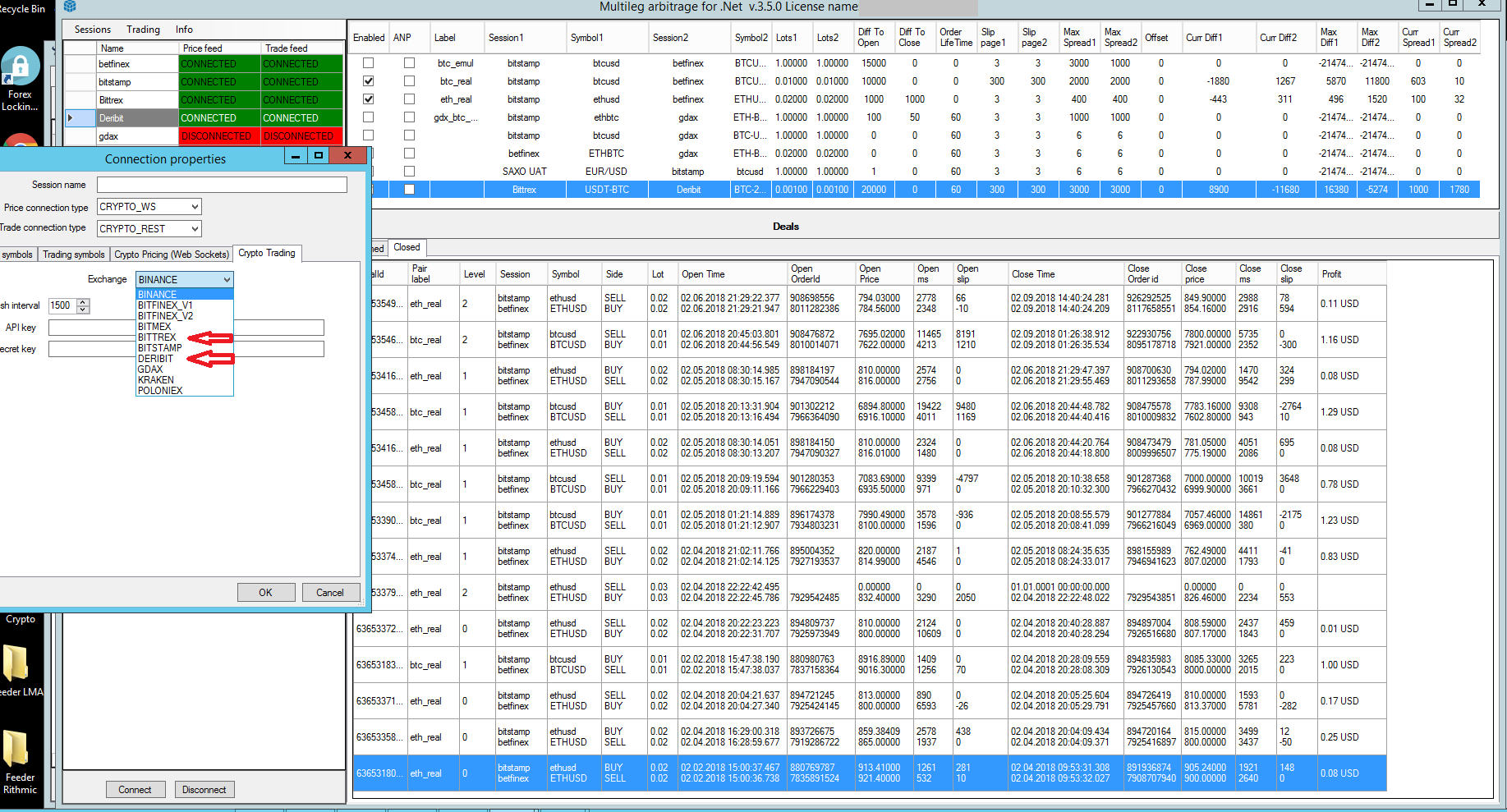Click Cancel in Connection properties
Screen dimensions: 1507x812
330,593
